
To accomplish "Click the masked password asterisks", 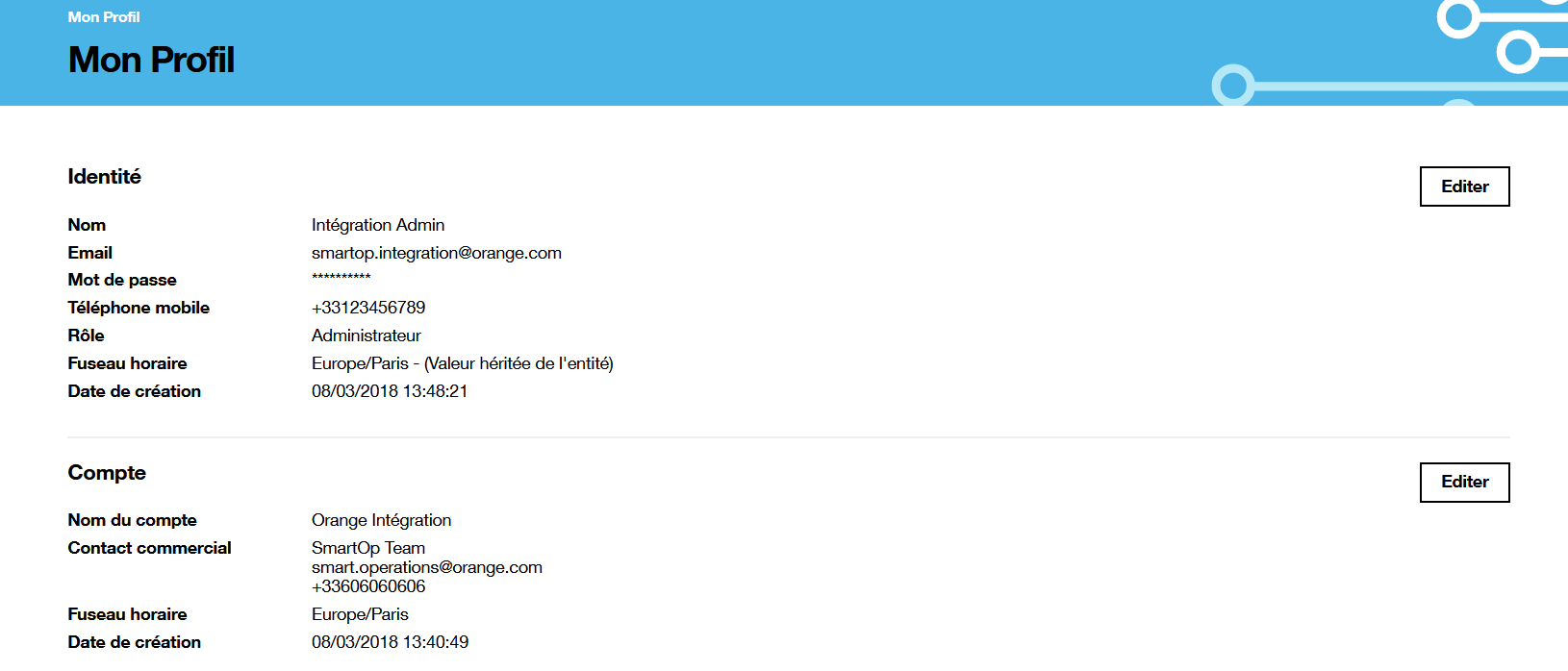I will click(x=341, y=279).
